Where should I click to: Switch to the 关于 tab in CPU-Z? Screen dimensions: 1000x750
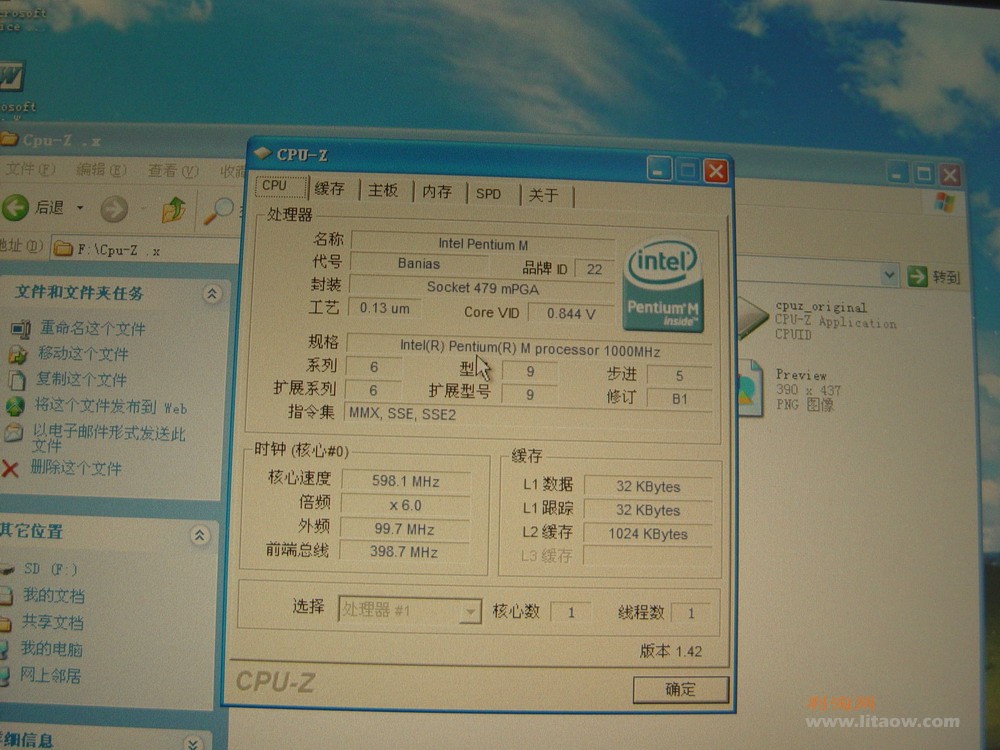pyautogui.click(x=543, y=195)
